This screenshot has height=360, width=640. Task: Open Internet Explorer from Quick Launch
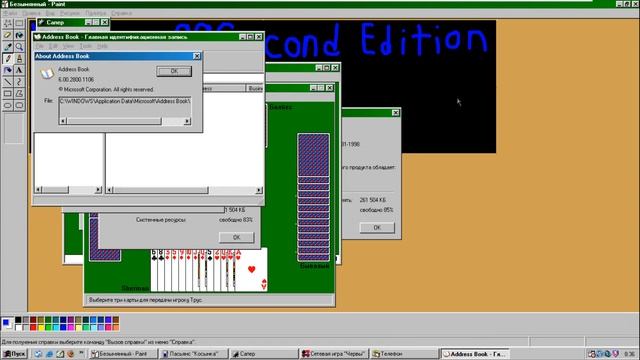tap(49, 354)
